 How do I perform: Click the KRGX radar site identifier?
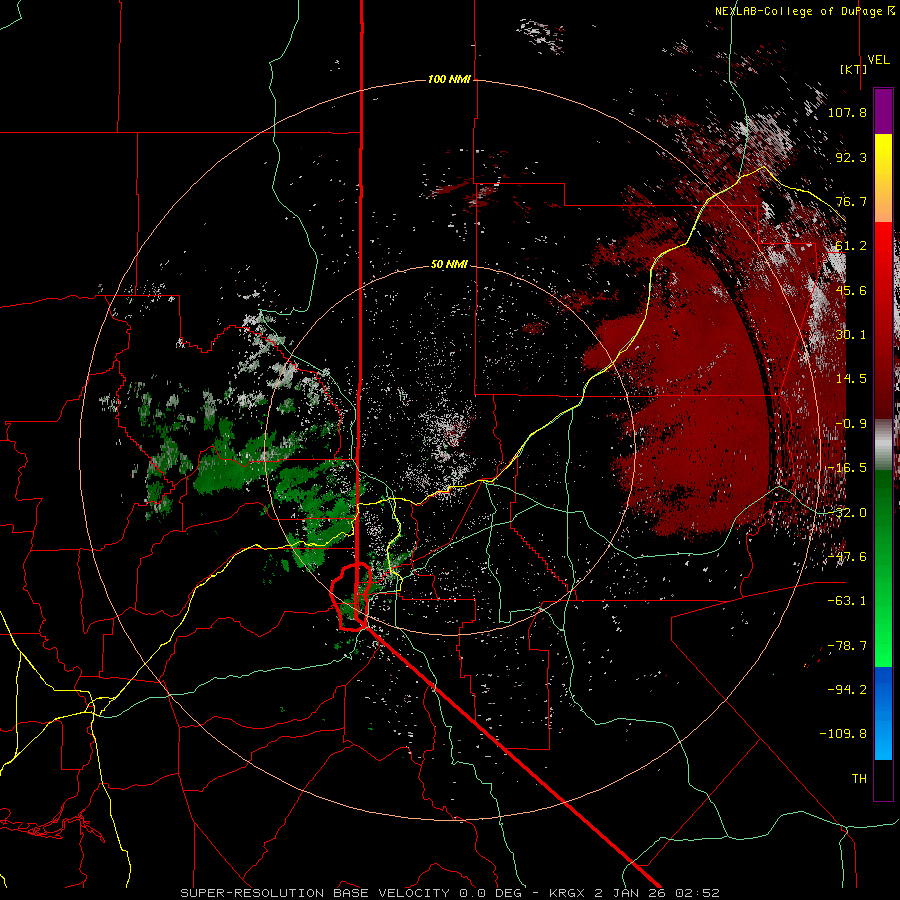pos(569,893)
